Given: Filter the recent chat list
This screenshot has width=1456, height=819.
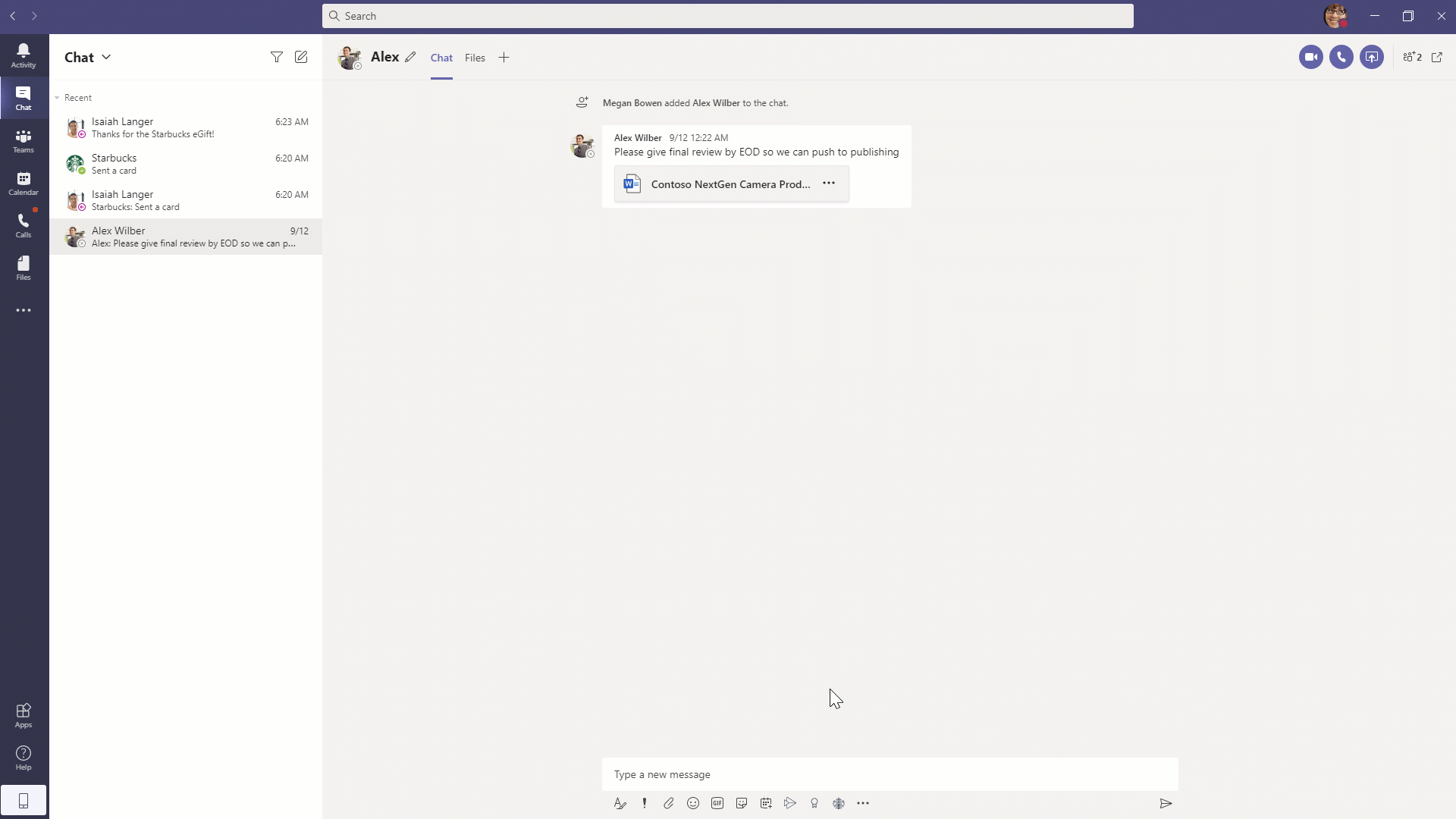Looking at the screenshot, I should click(277, 57).
